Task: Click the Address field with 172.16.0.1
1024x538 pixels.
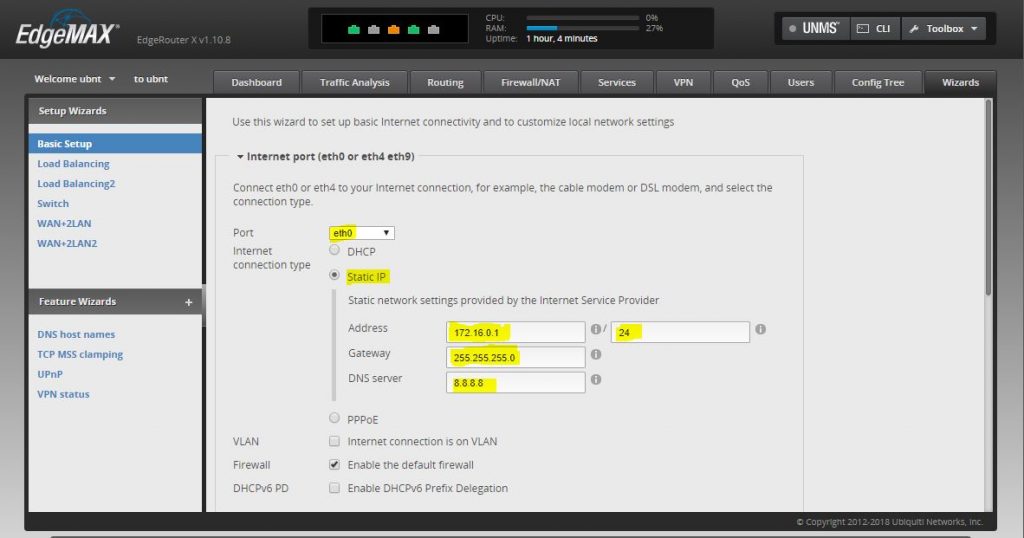Action: pos(515,332)
